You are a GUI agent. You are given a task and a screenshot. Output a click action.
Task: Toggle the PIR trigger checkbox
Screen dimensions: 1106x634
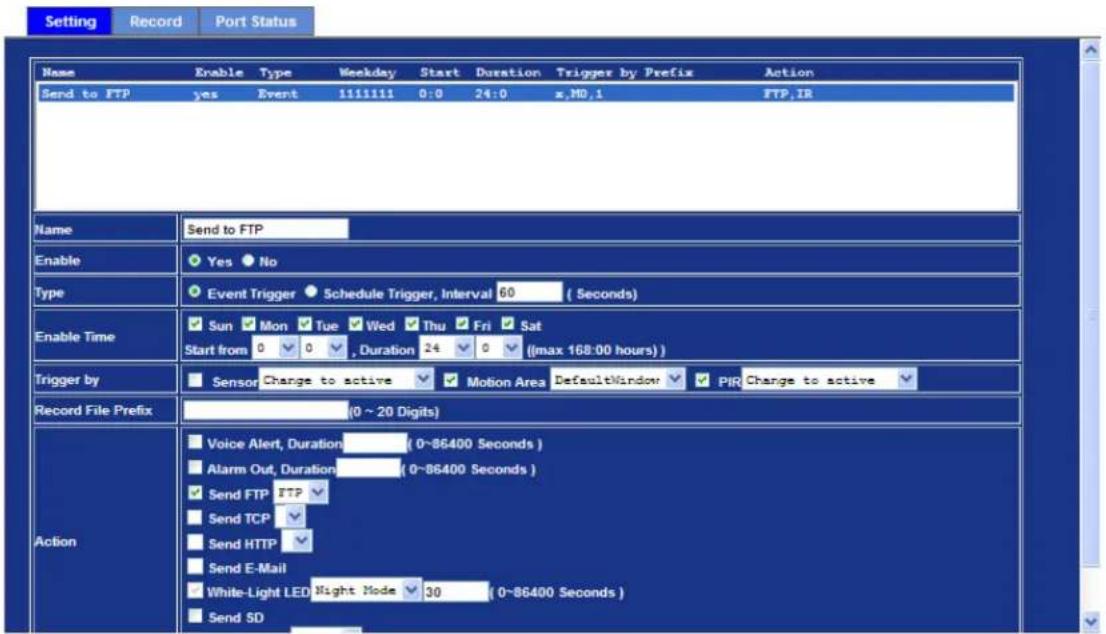pyautogui.click(x=702, y=380)
